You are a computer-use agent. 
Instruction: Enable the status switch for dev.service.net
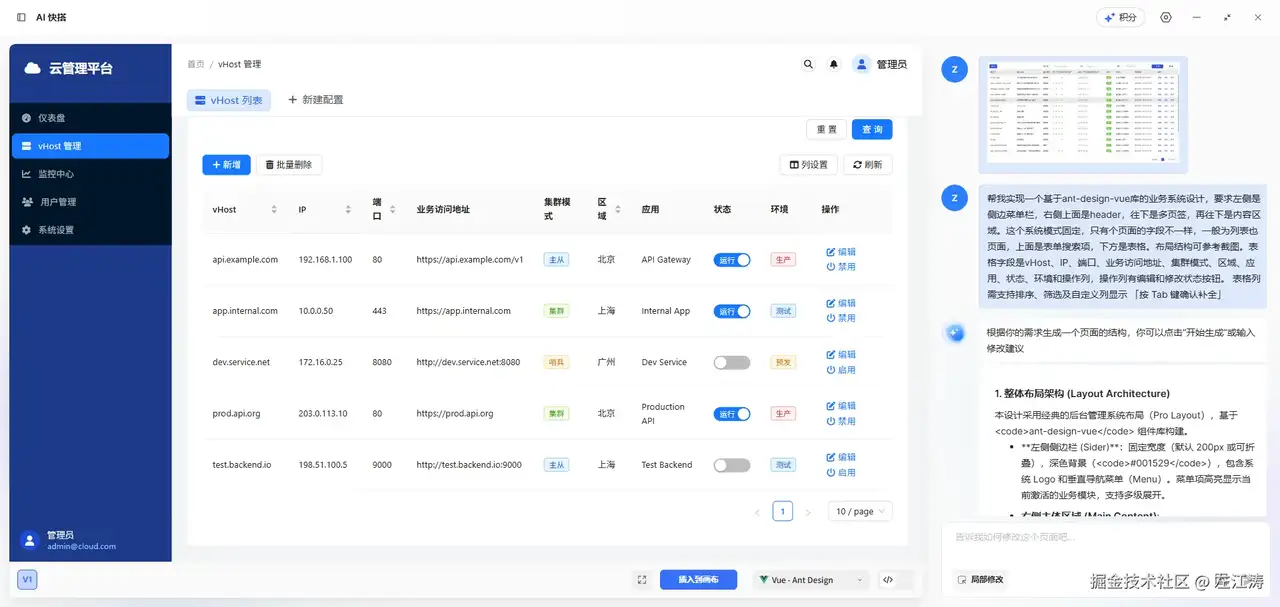tap(732, 362)
